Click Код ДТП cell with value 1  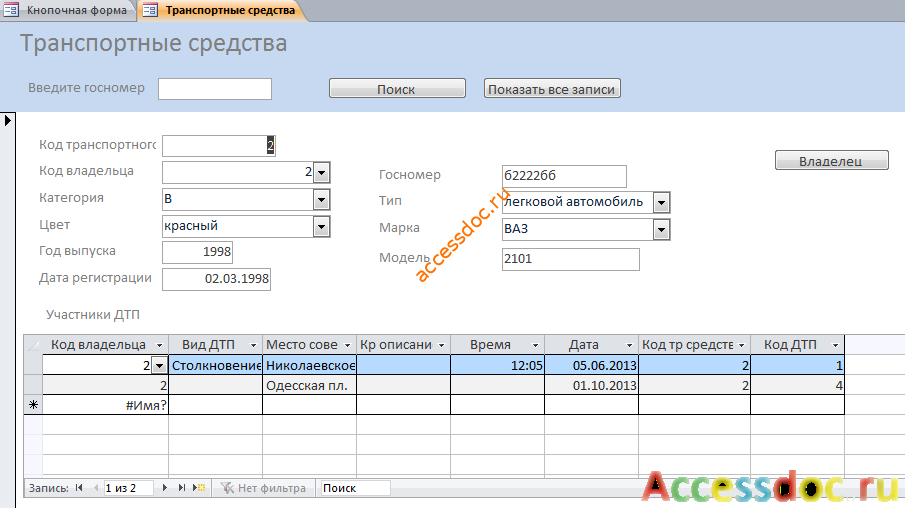798,365
